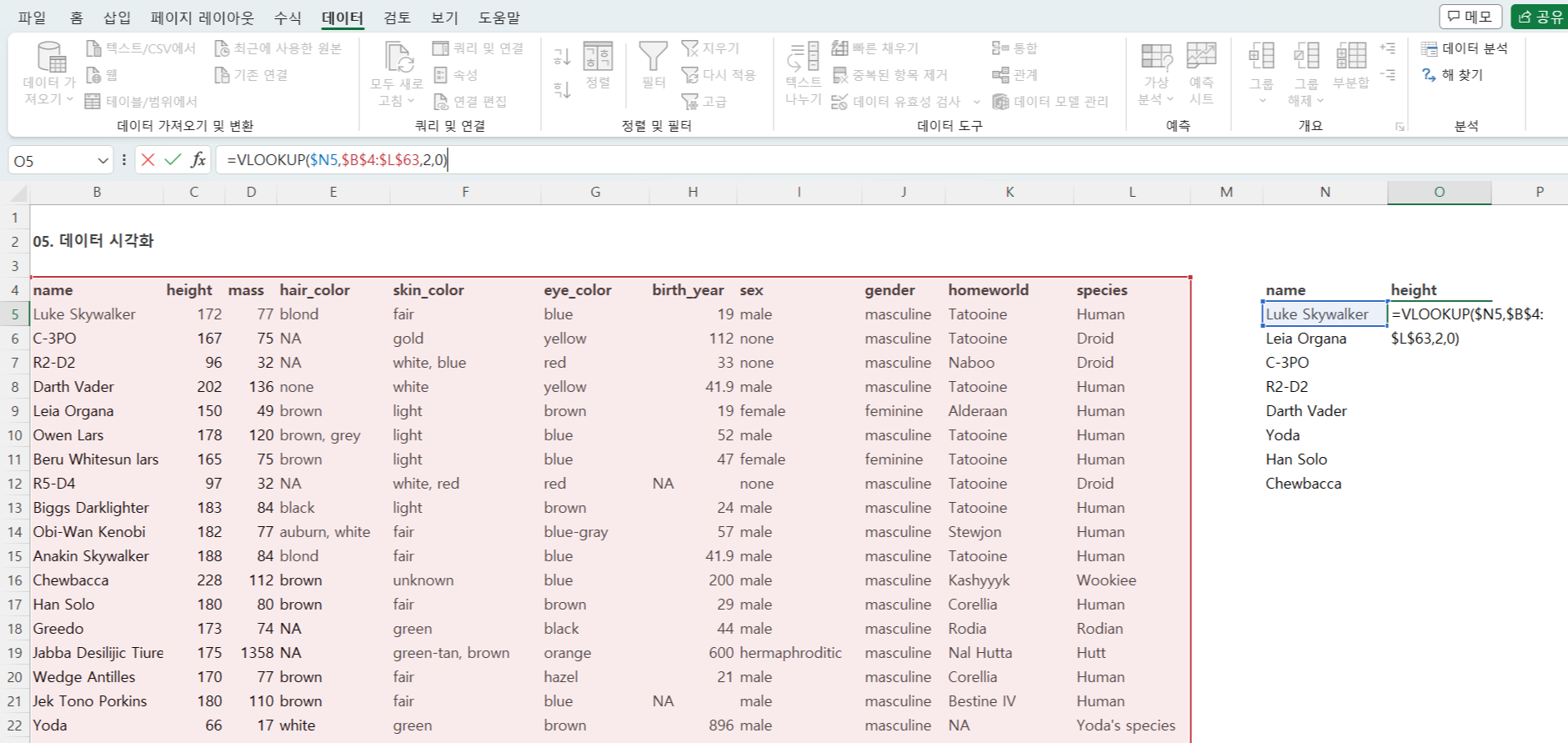Click the 05. 데이터 시각화 title cell

pos(93,241)
